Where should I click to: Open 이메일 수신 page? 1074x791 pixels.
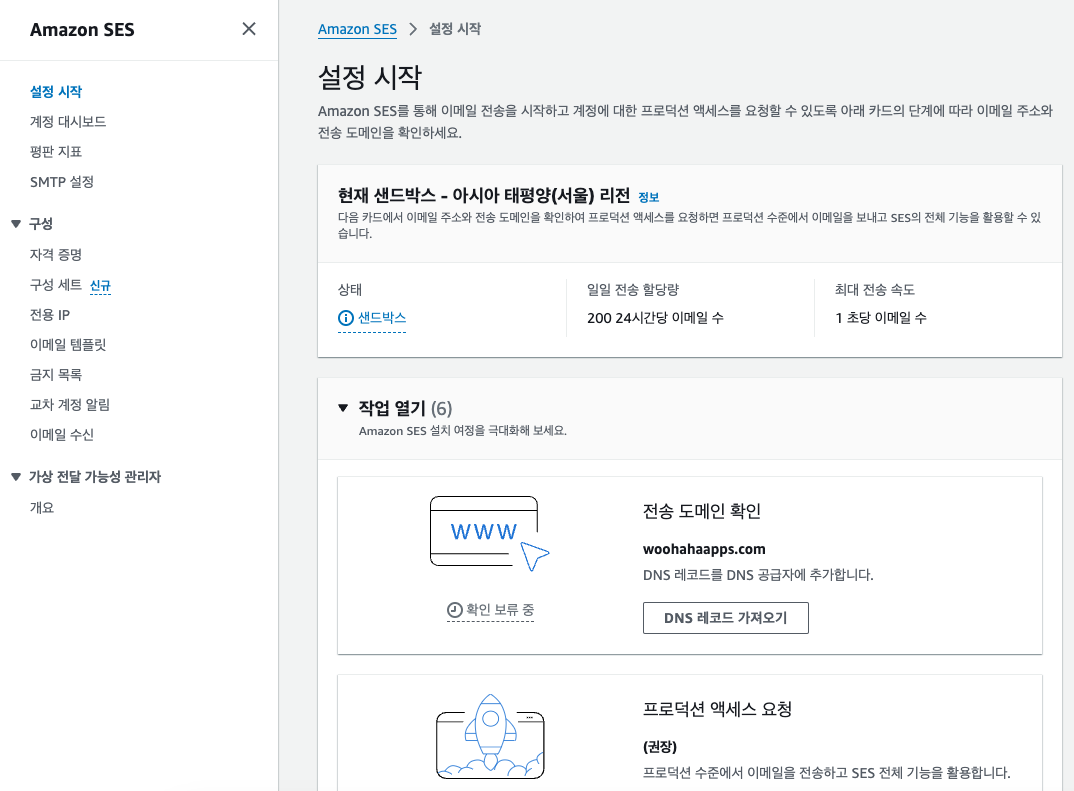(x=62, y=435)
